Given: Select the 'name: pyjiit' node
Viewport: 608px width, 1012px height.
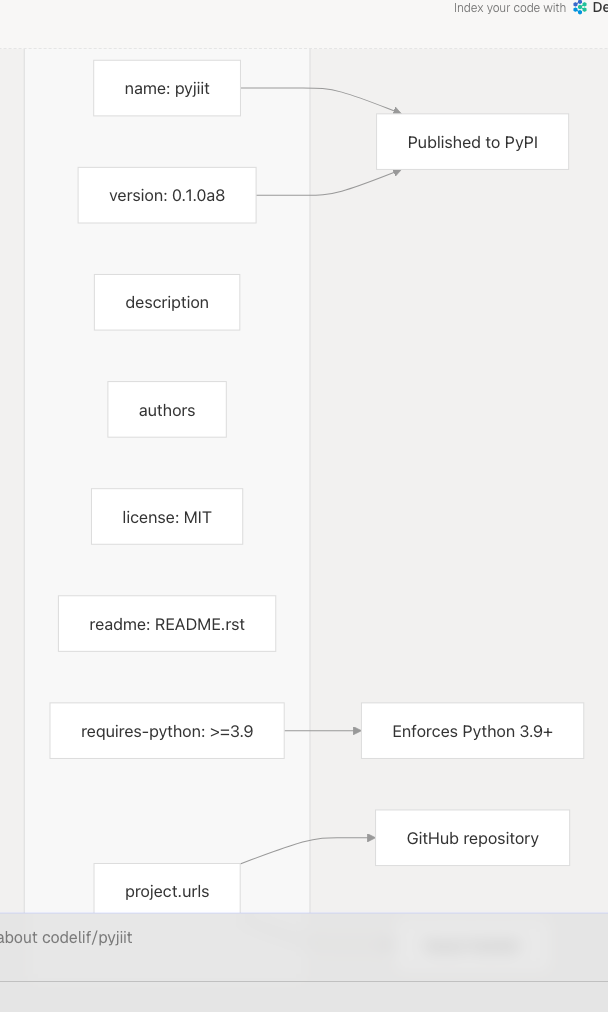Looking at the screenshot, I should [167, 88].
